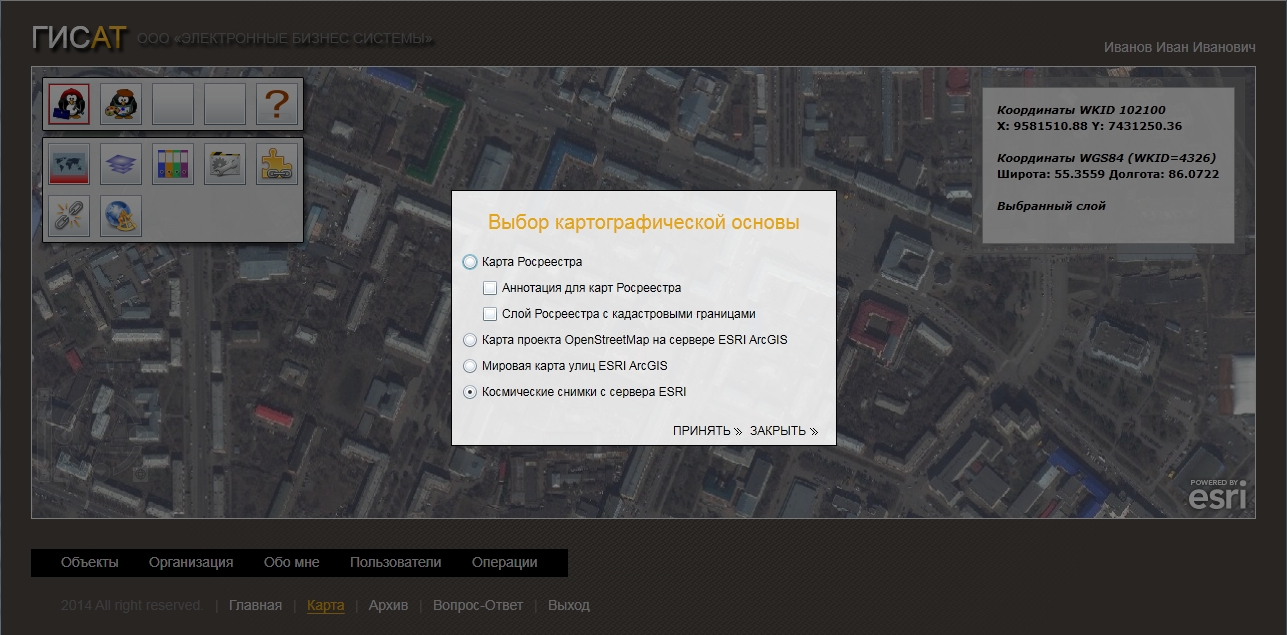Click the puzzle piece with chain icon

pos(277,164)
